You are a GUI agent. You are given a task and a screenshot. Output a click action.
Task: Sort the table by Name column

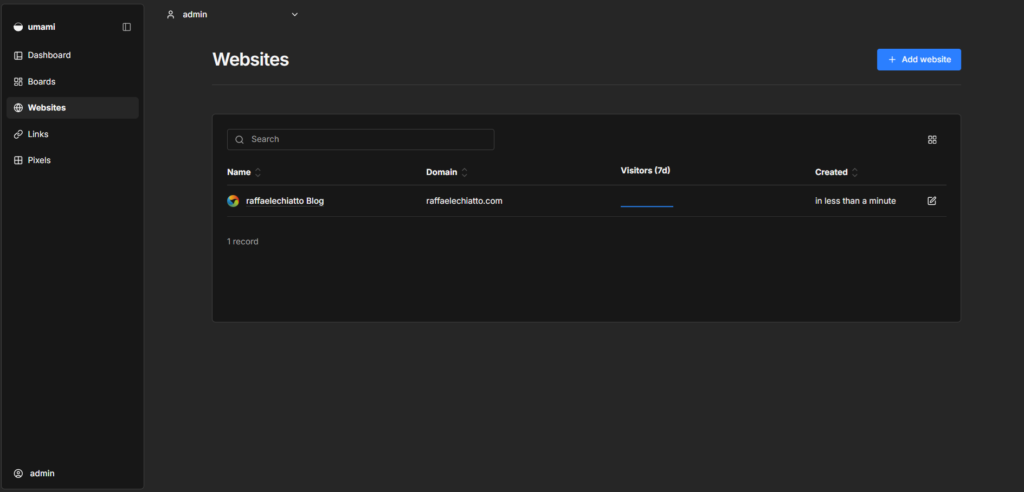[x=244, y=172]
